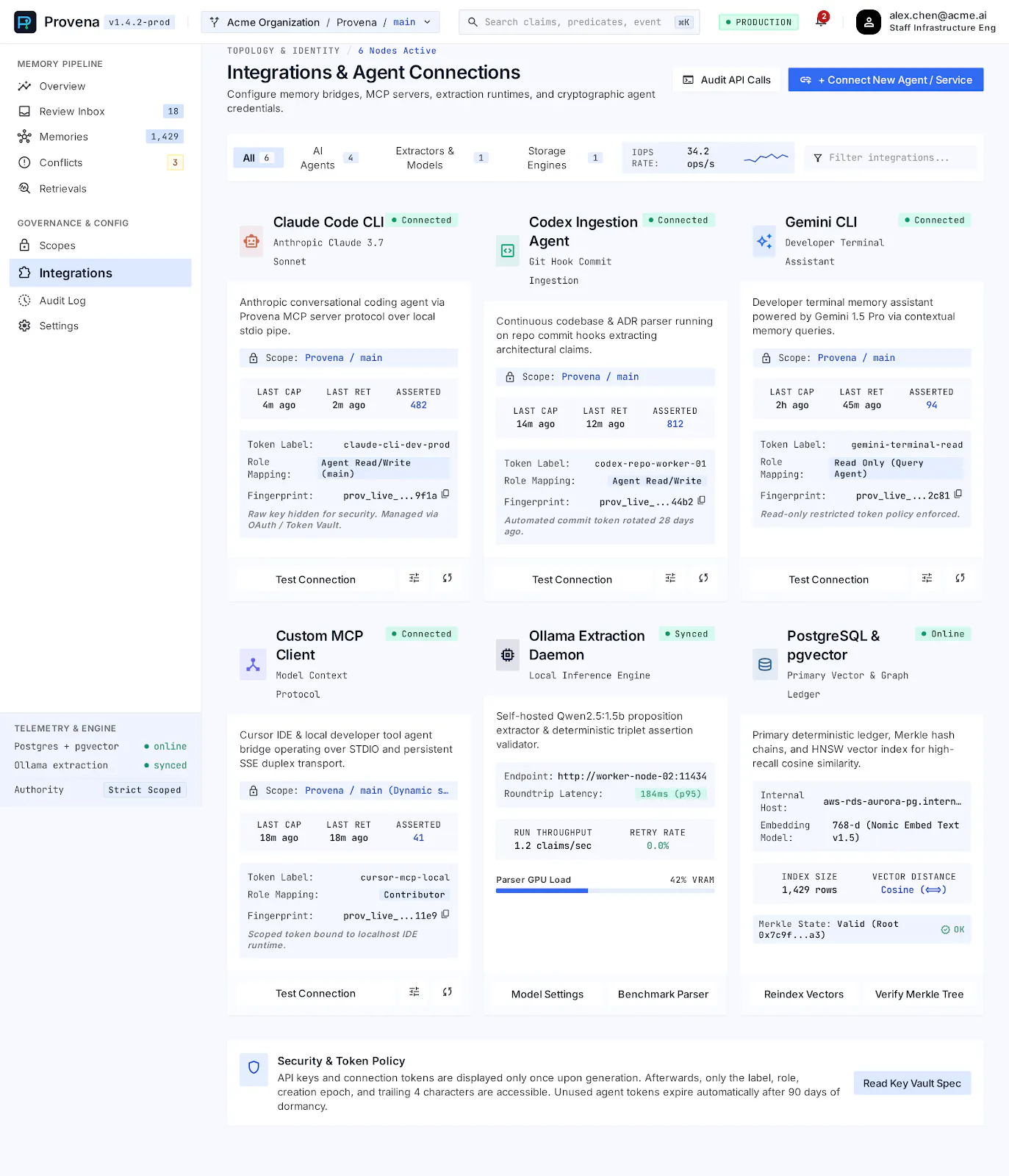1009x1176 pixels.
Task: Refresh the Claude Code CLI connection
Action: 447,578
